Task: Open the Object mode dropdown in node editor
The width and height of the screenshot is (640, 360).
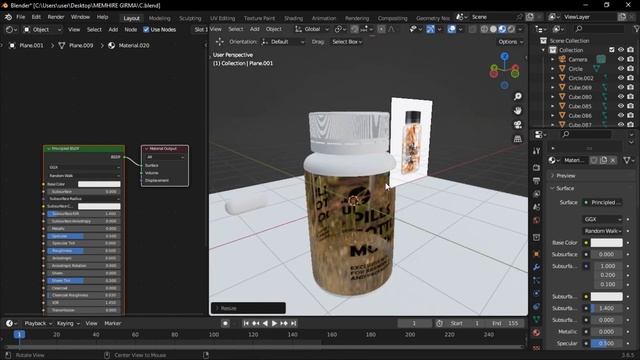Action: pyautogui.click(x=42, y=29)
